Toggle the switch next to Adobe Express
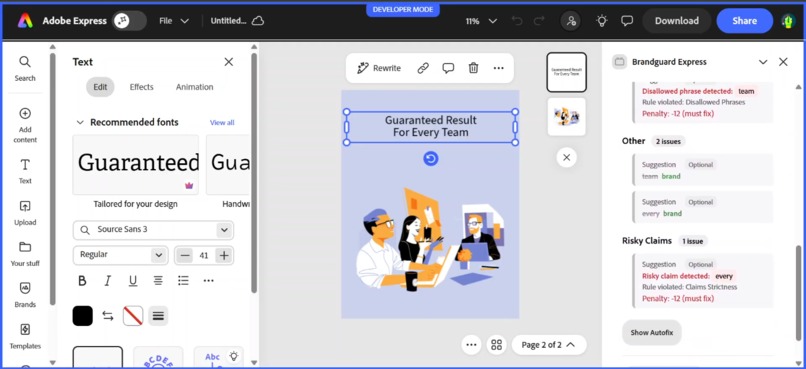 (130, 21)
